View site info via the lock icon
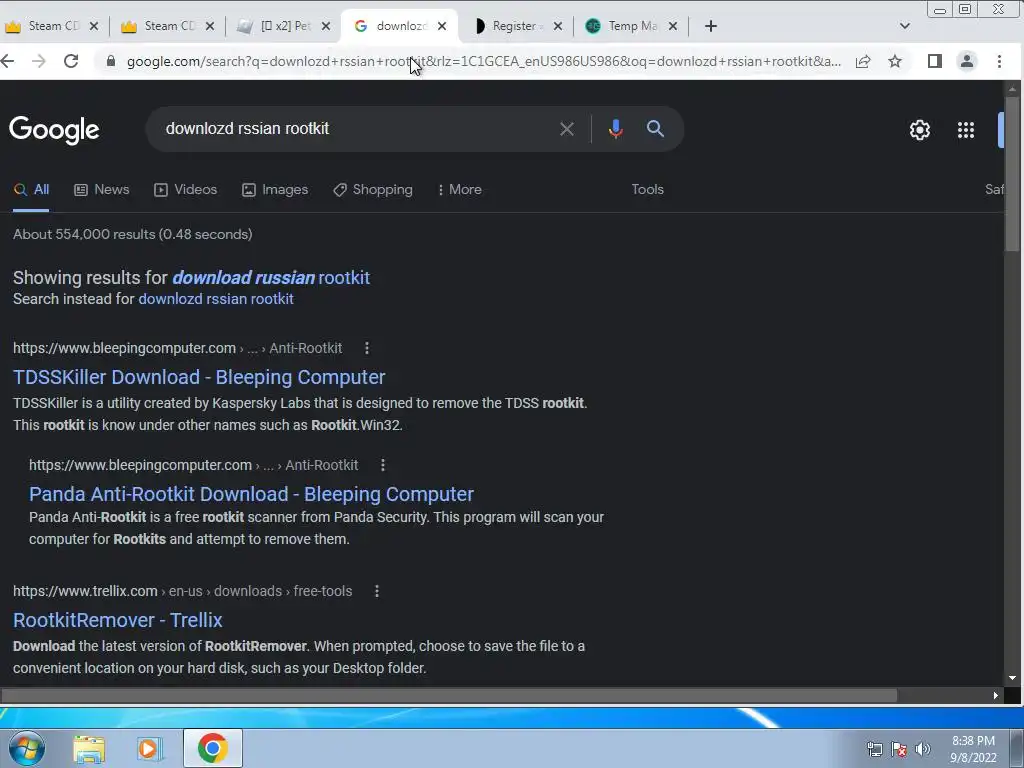 tap(111, 61)
